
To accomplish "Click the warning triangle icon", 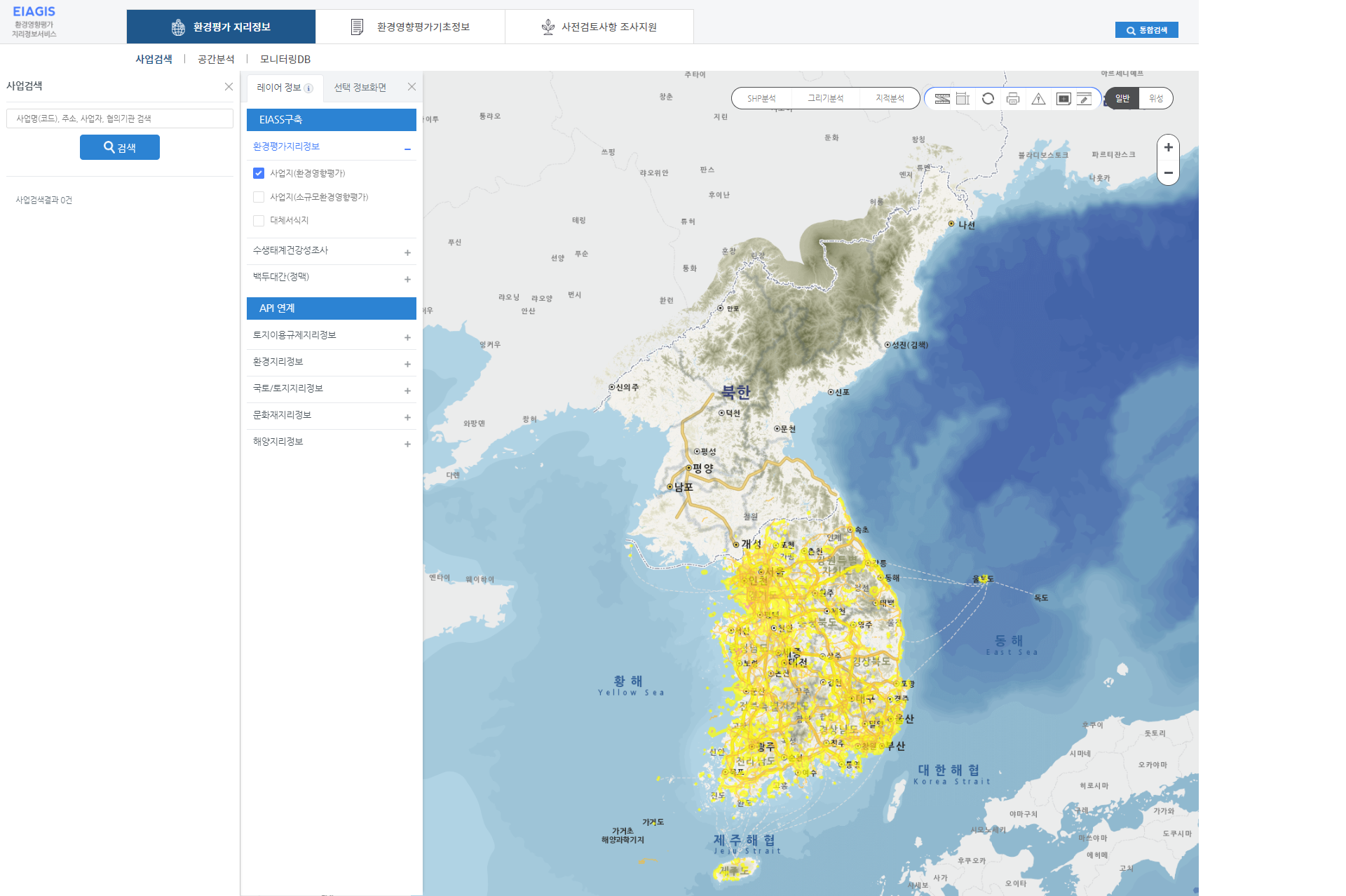I will coord(1038,99).
